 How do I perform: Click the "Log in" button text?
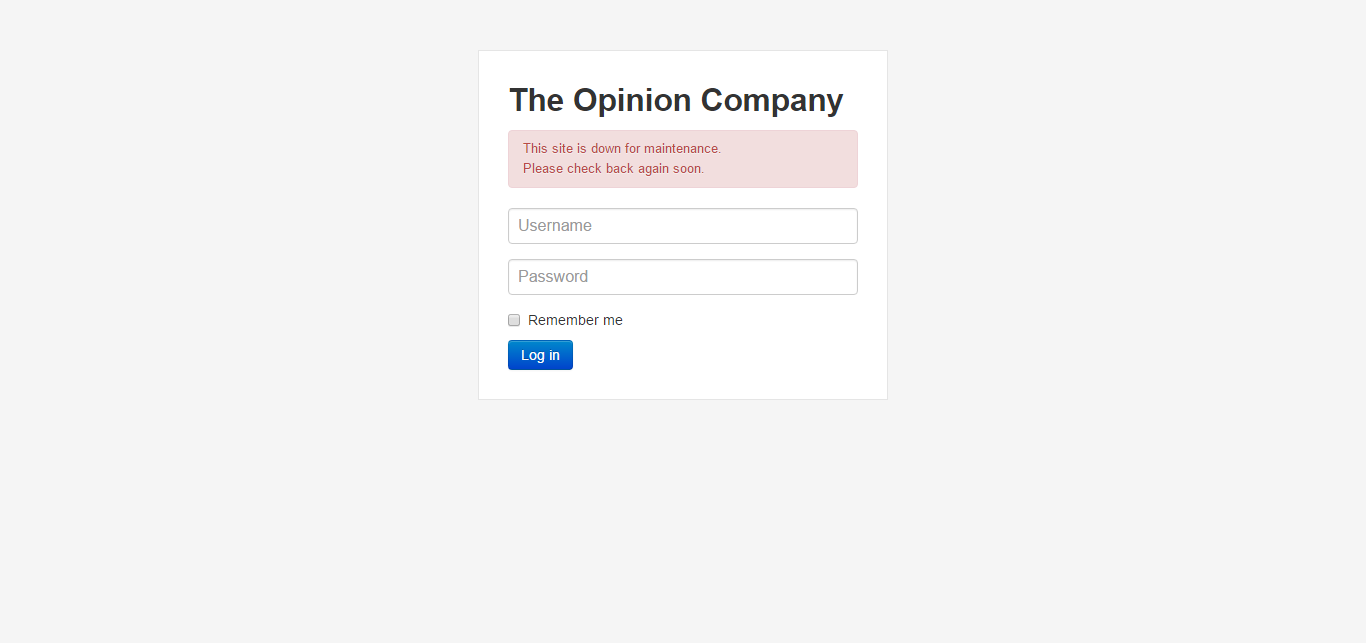tap(540, 355)
